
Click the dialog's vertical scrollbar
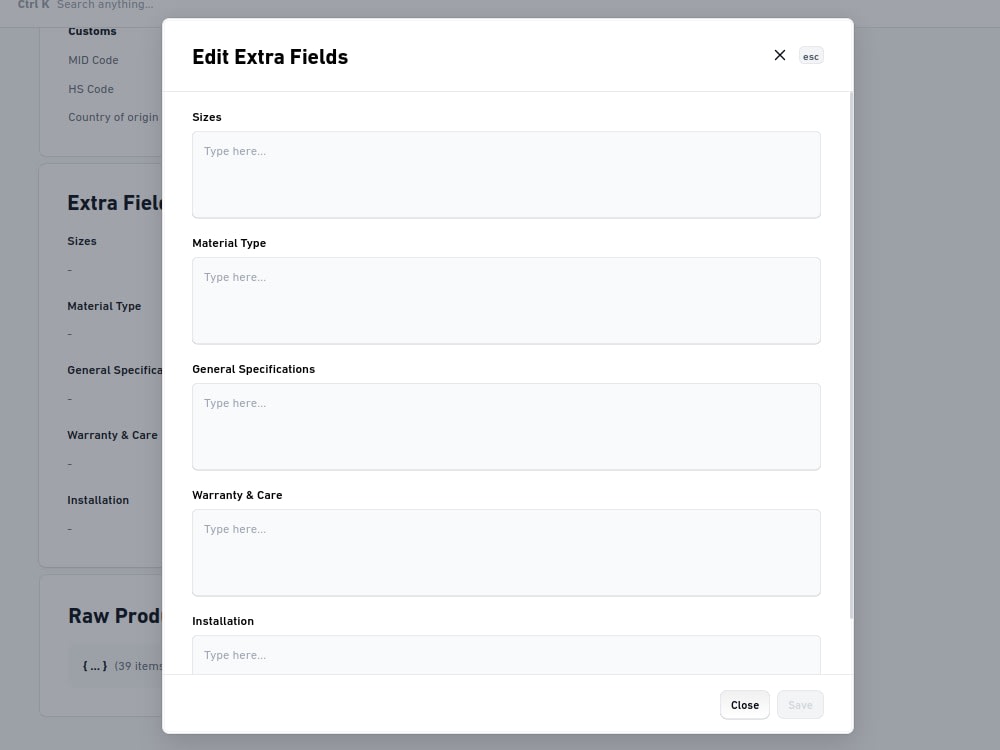coord(851,355)
